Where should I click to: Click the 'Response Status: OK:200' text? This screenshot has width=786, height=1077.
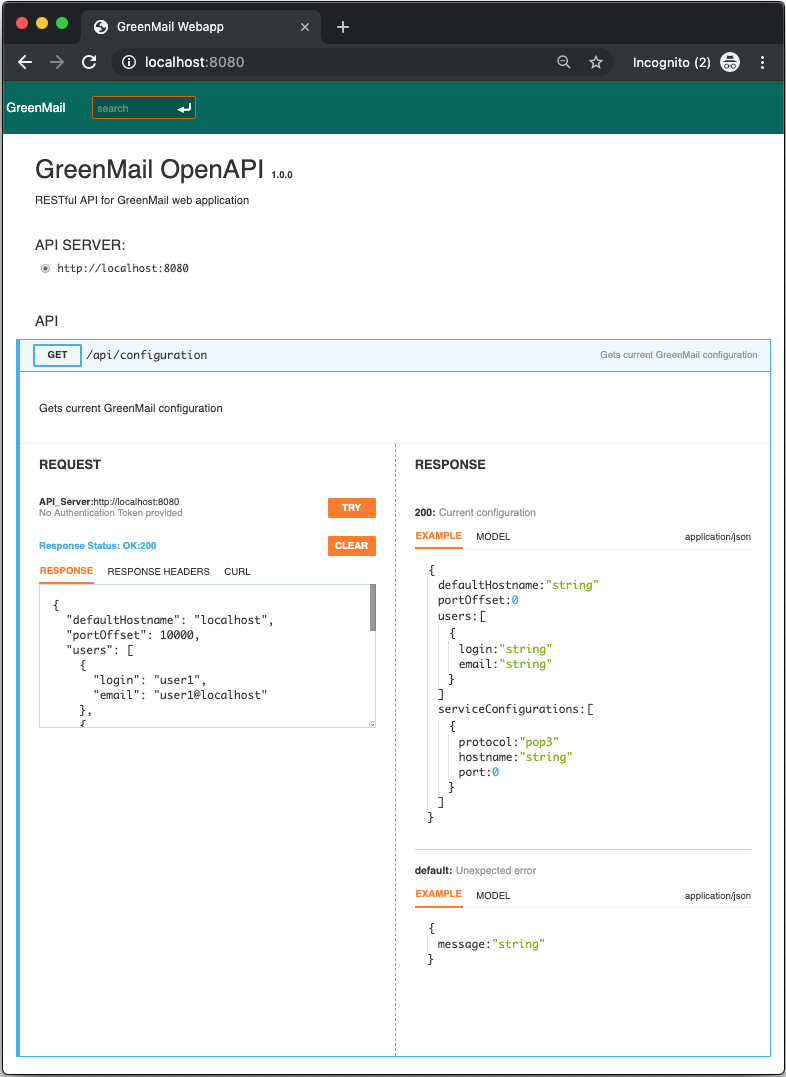coord(98,546)
